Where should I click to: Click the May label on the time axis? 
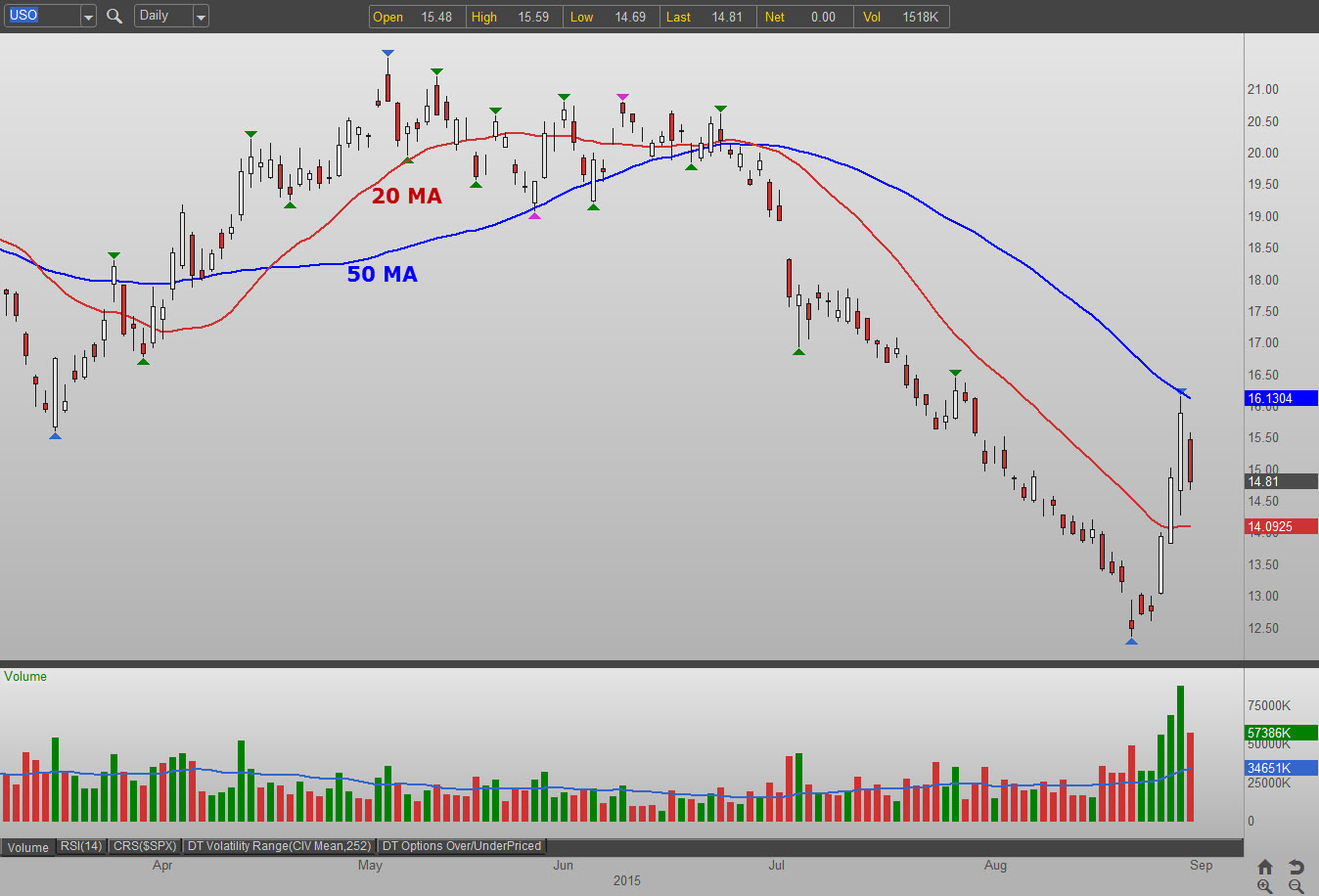(370, 865)
